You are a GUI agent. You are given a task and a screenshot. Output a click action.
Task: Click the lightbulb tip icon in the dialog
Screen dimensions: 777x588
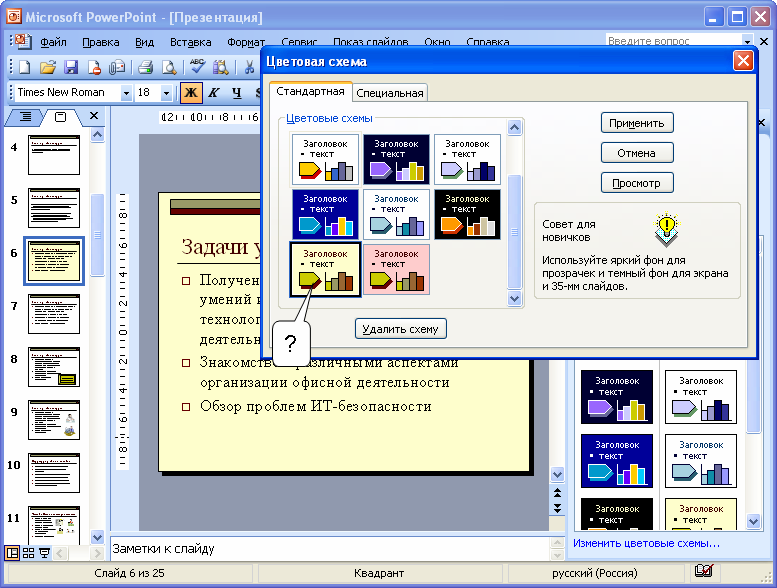(666, 229)
